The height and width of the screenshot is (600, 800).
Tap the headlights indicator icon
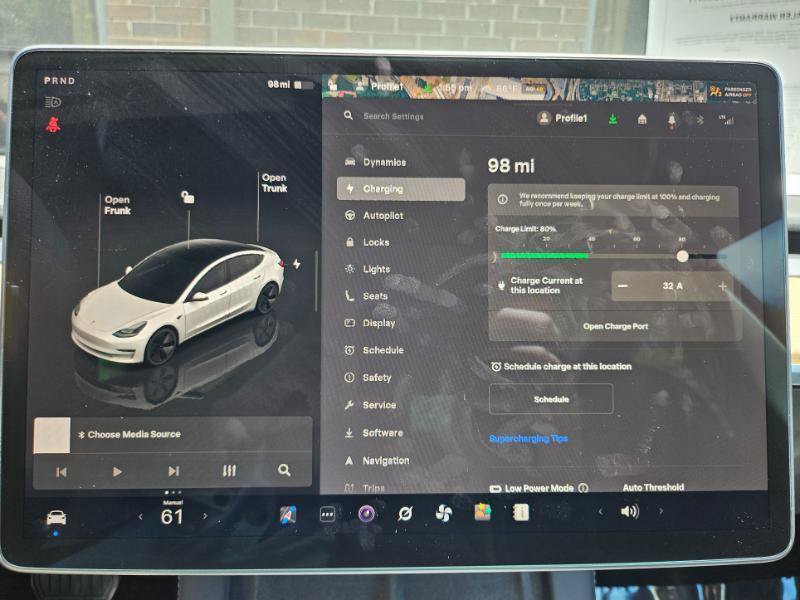pyautogui.click(x=53, y=103)
